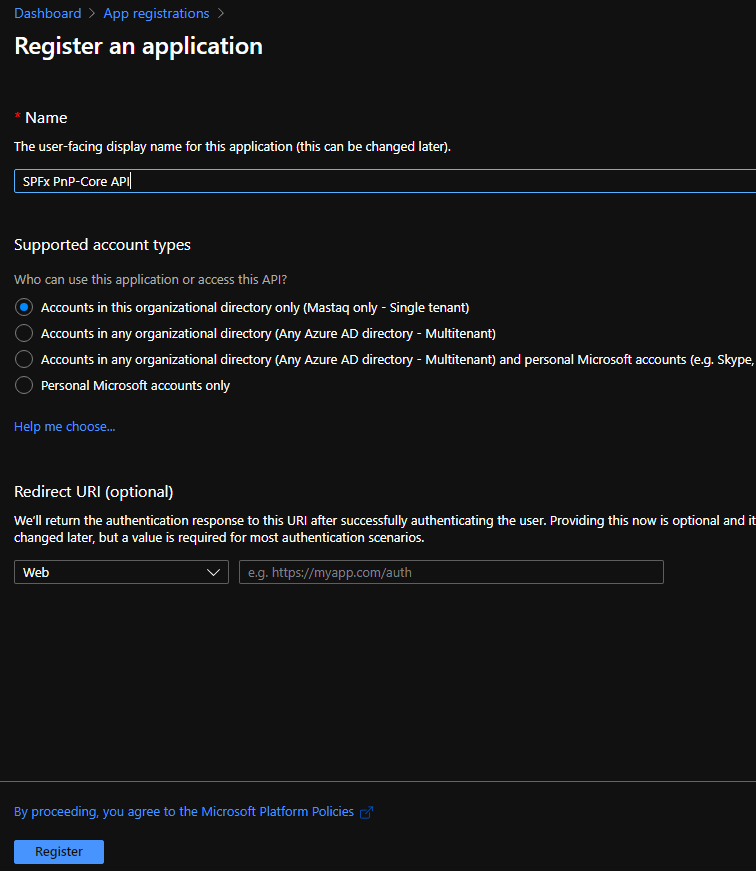Click the external link icon beside Platform Policies

[366, 812]
